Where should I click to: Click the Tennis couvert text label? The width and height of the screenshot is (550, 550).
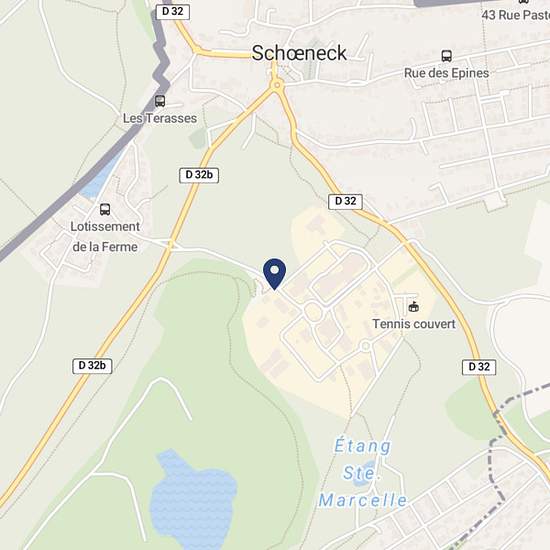pos(414,324)
